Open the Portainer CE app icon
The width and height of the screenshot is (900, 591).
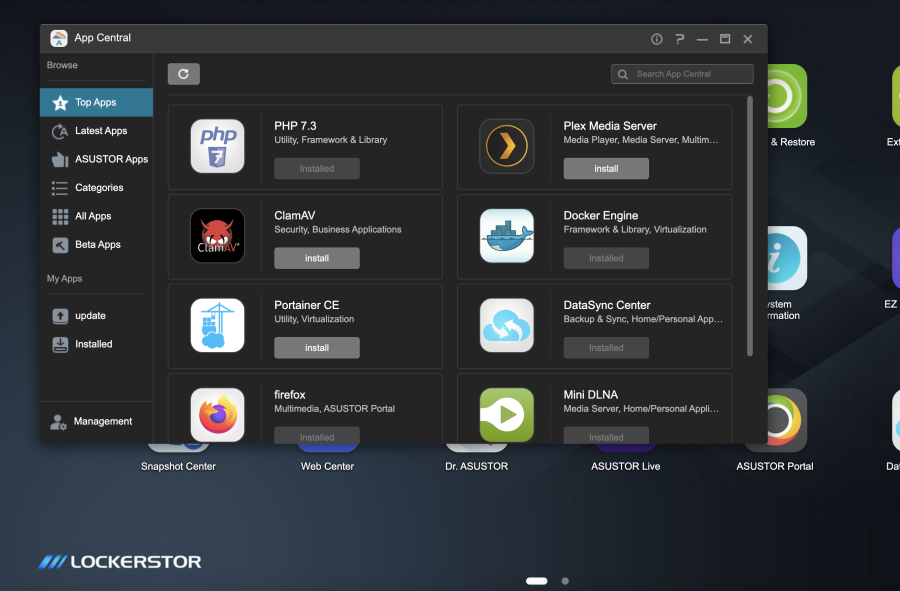tap(217, 325)
